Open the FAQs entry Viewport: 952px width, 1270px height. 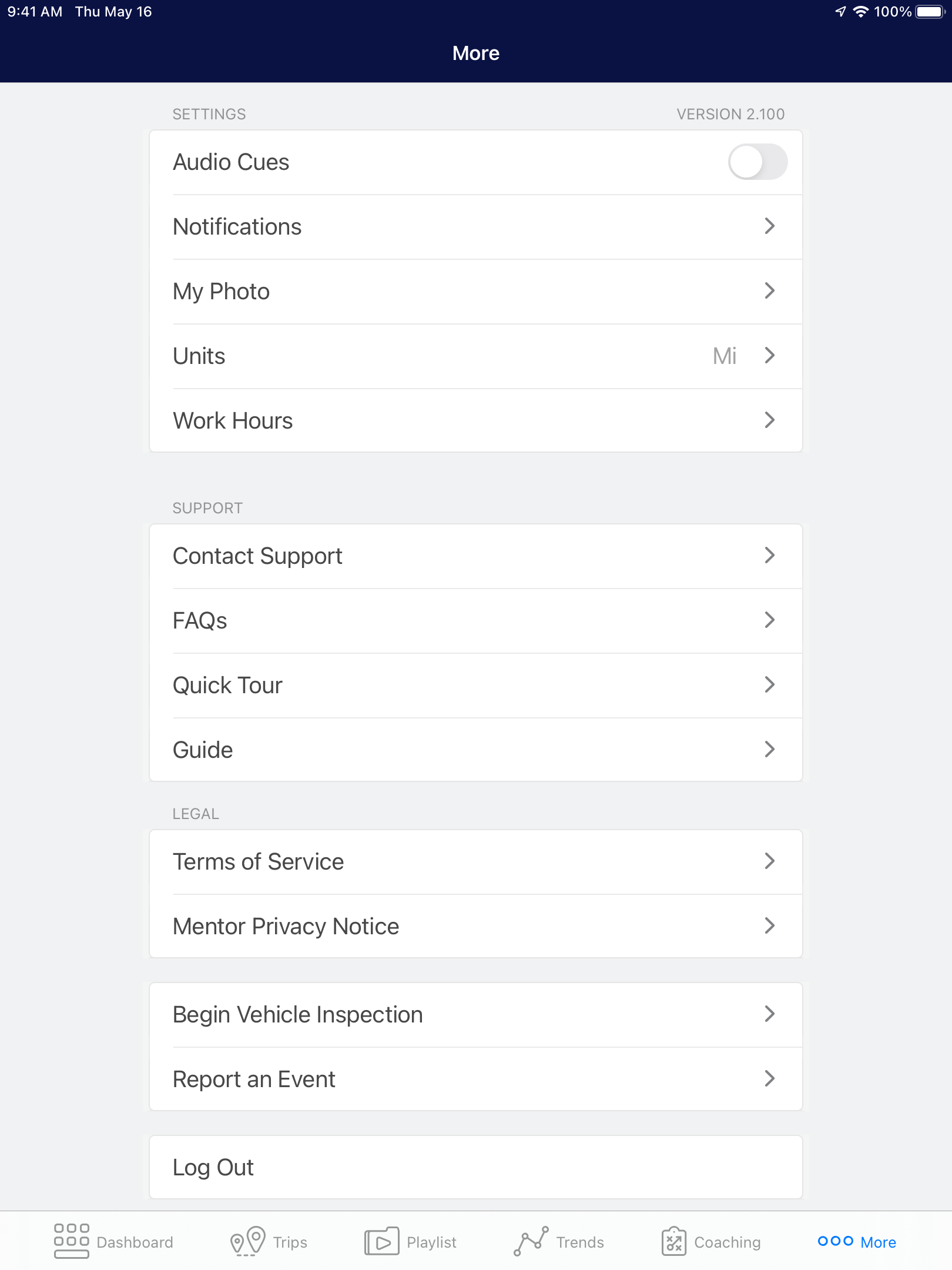476,620
